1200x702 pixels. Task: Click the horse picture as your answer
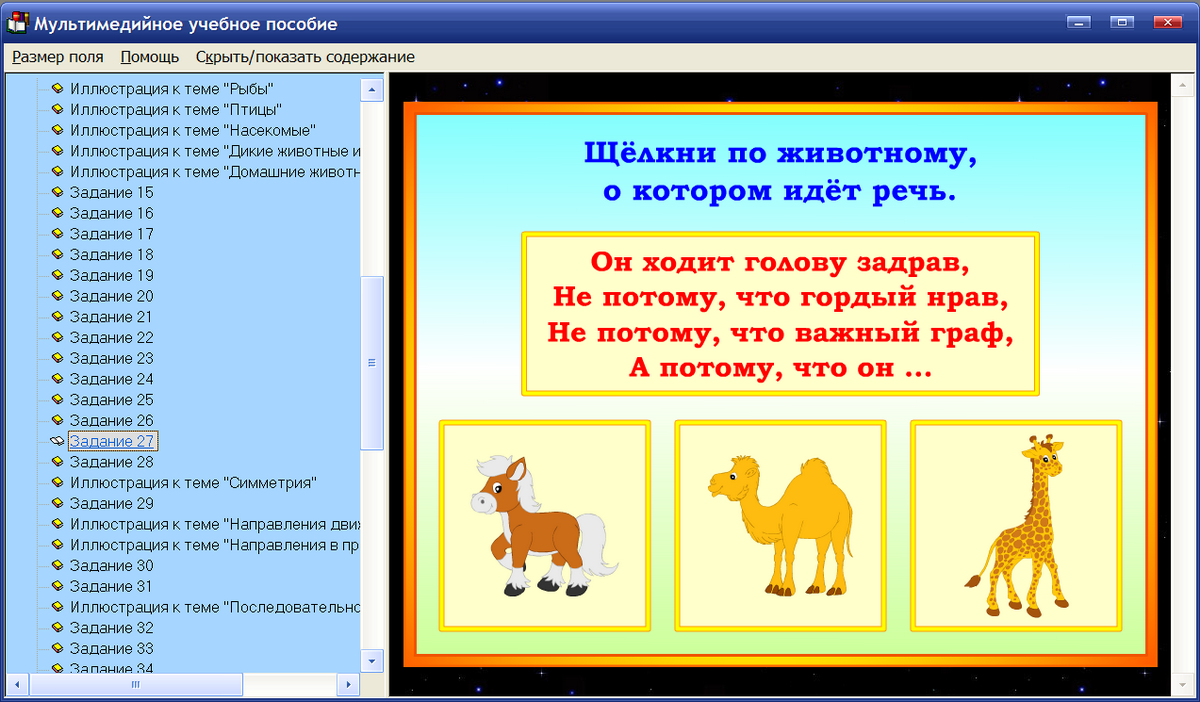click(545, 523)
